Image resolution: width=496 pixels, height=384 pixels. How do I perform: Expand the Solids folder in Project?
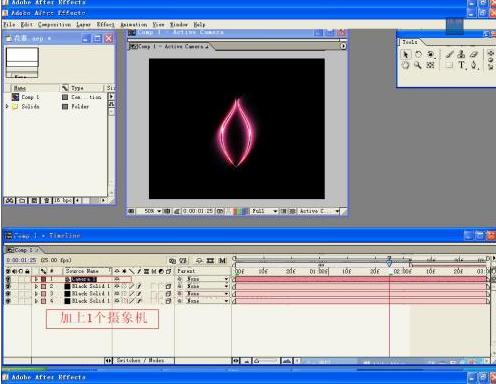point(7,106)
